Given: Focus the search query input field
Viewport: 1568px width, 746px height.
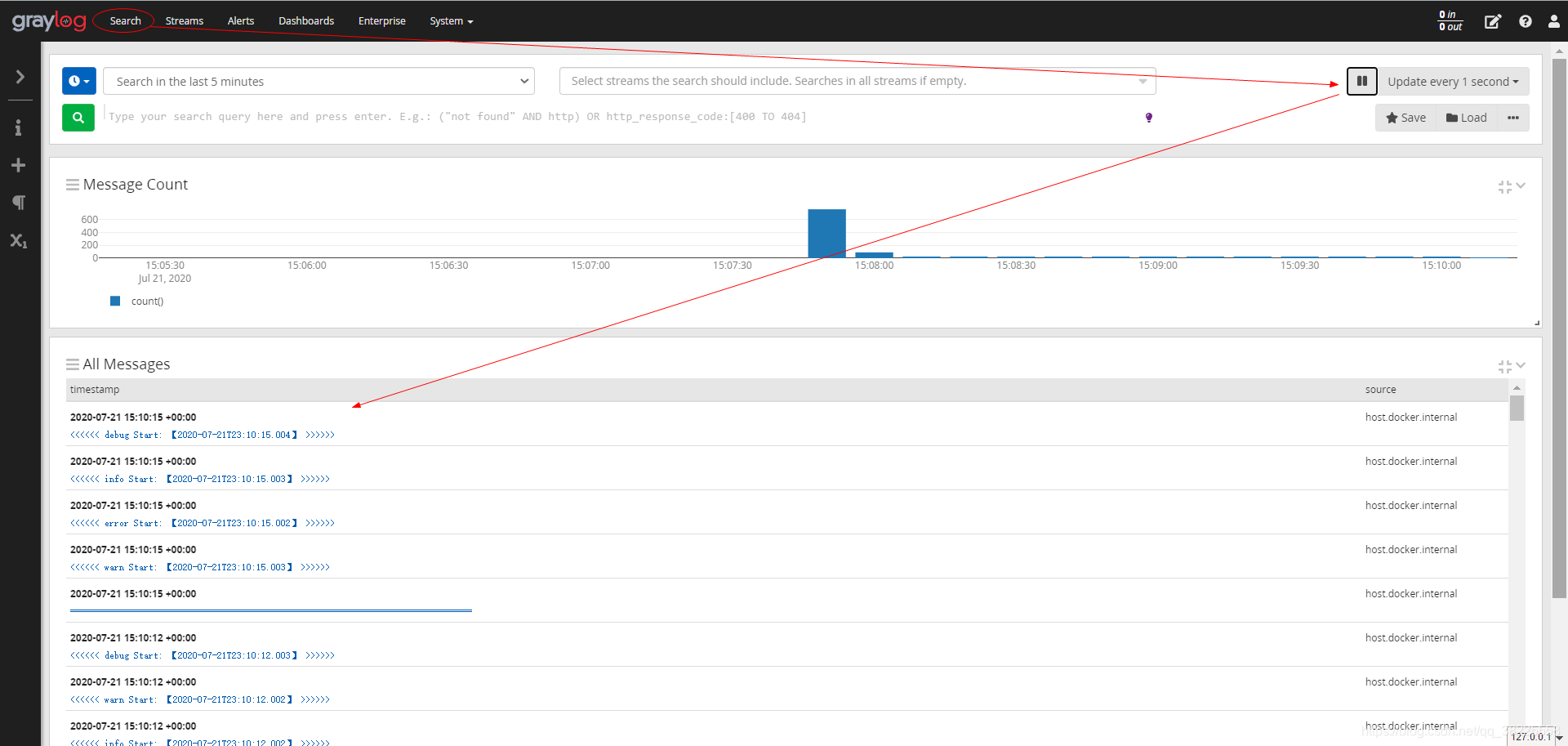Looking at the screenshot, I should pyautogui.click(x=621, y=117).
